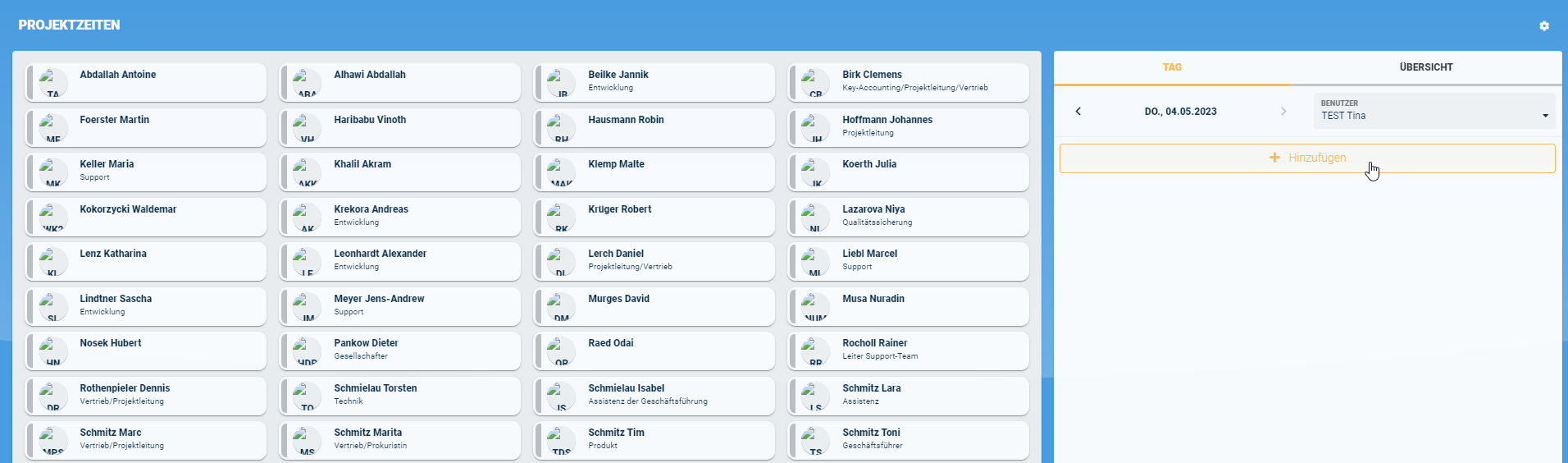Switch to the TAG tab
The height and width of the screenshot is (463, 1568).
tap(1171, 67)
